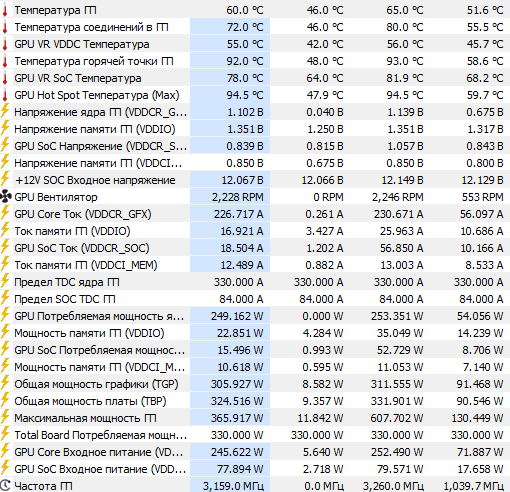Click thermometer icon of Температура горячей точки ГП

pyautogui.click(x=5, y=61)
